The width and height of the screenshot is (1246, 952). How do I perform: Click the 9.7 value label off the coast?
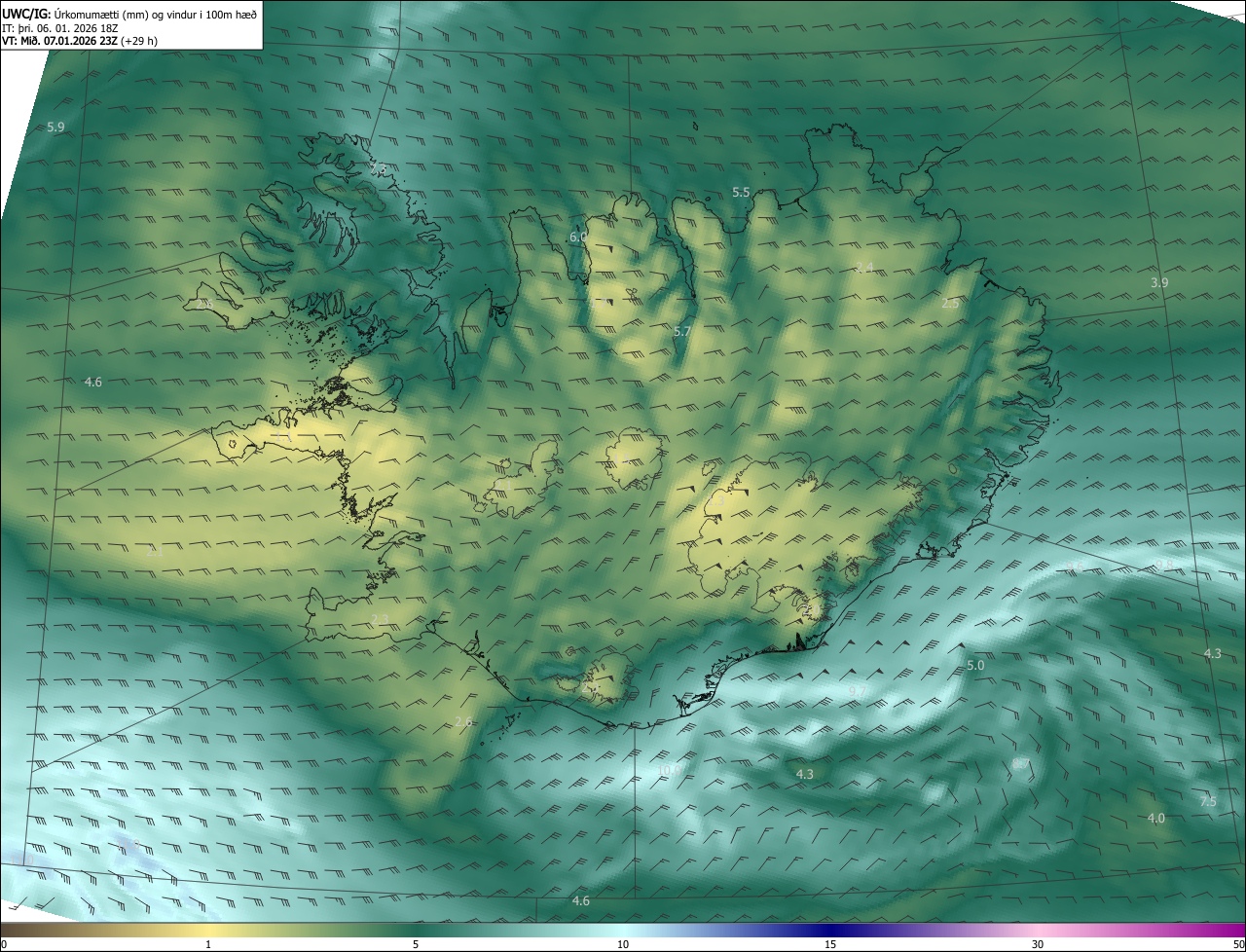coord(858,691)
